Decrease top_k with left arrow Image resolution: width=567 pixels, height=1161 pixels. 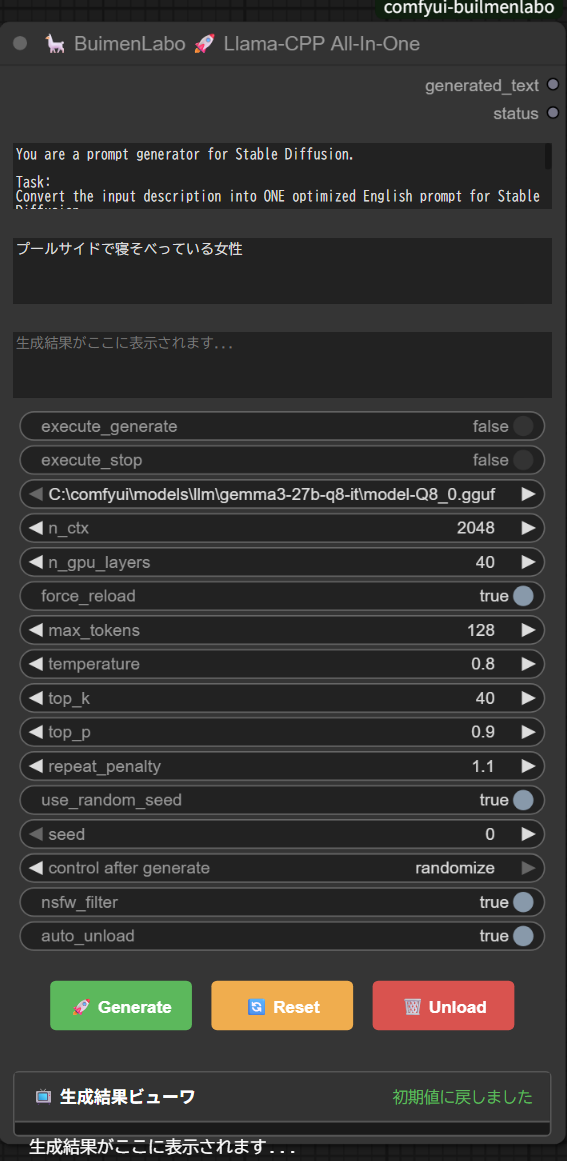click(x=35, y=698)
